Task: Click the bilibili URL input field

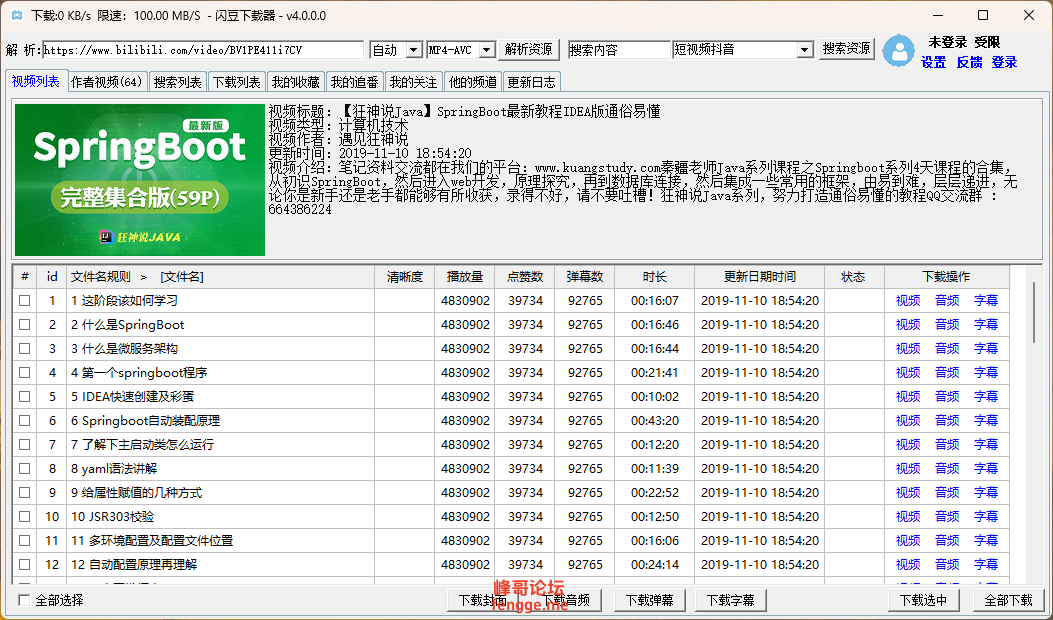Action: [203, 50]
